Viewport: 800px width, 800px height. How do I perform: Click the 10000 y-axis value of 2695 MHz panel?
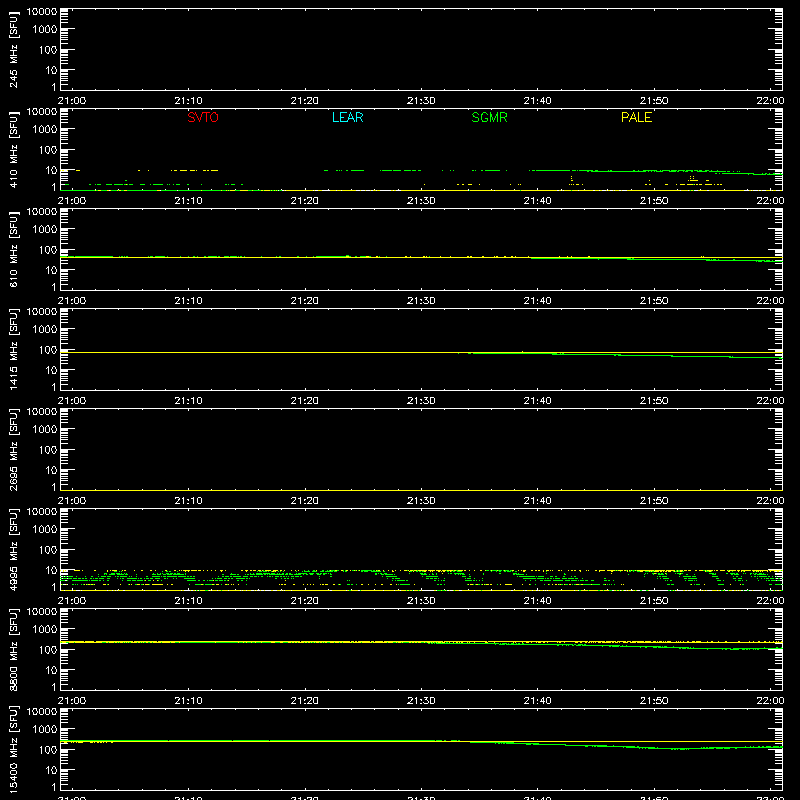point(42,412)
